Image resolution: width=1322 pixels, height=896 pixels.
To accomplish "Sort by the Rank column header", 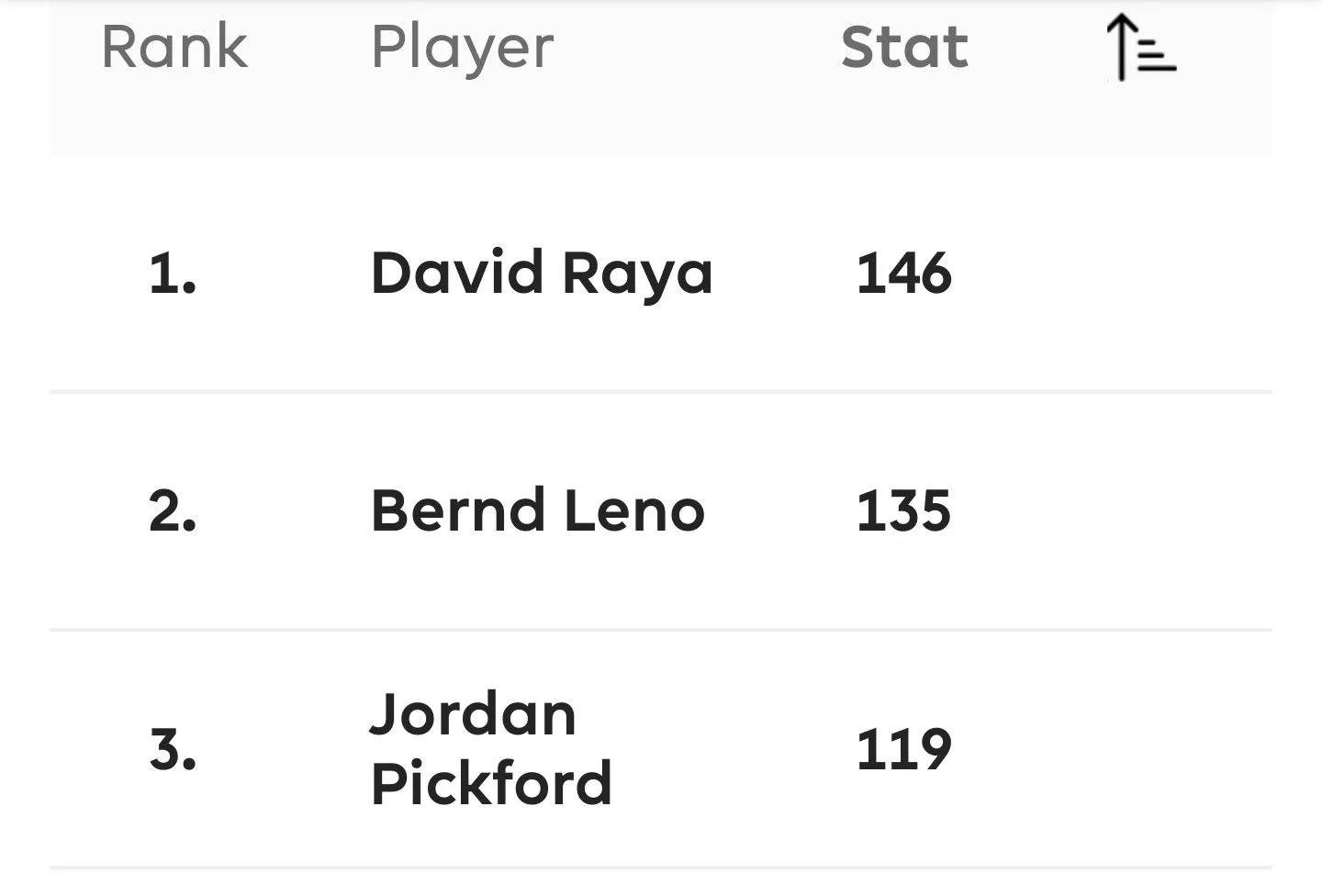I will [174, 47].
